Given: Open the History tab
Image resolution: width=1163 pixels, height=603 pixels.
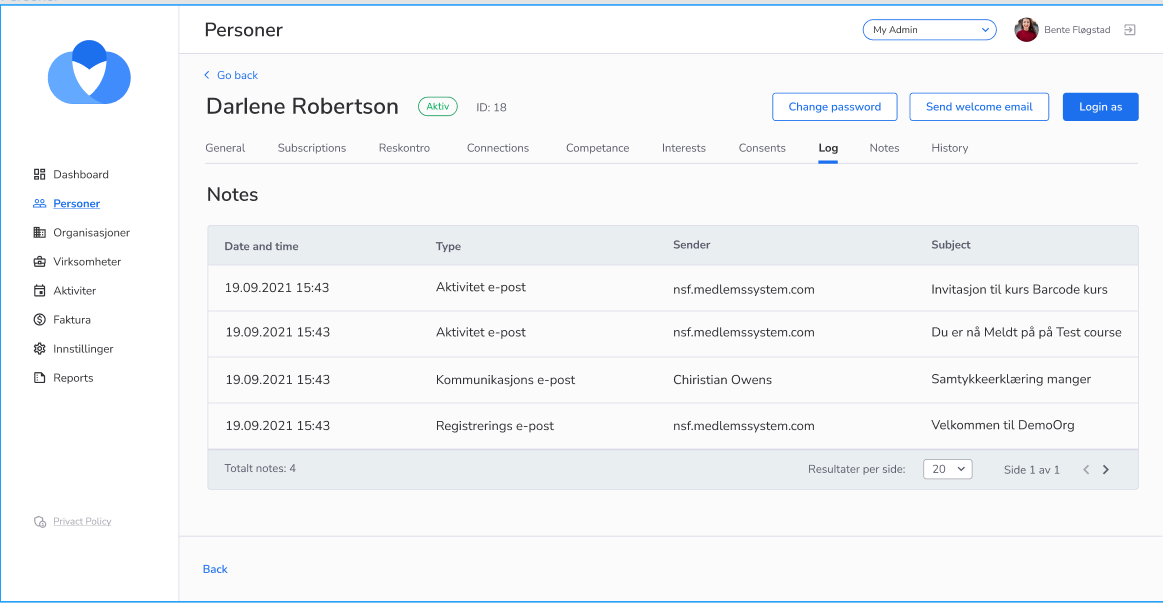Looking at the screenshot, I should point(949,148).
